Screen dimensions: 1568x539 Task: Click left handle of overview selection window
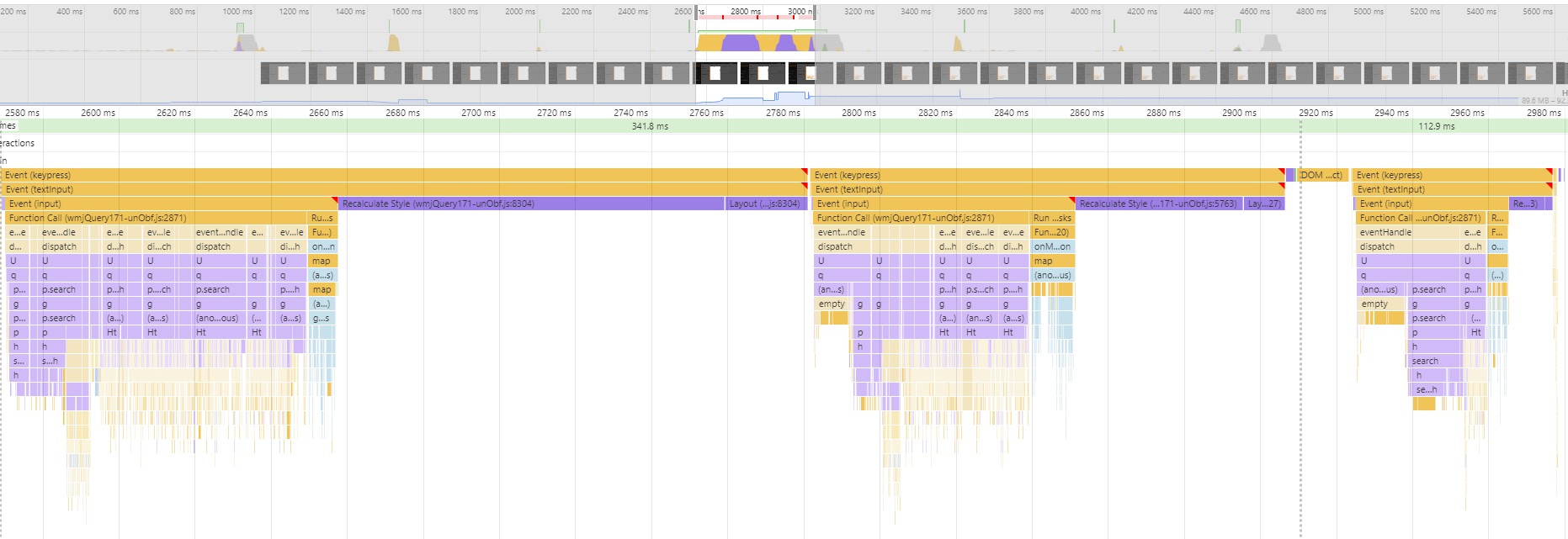696,12
